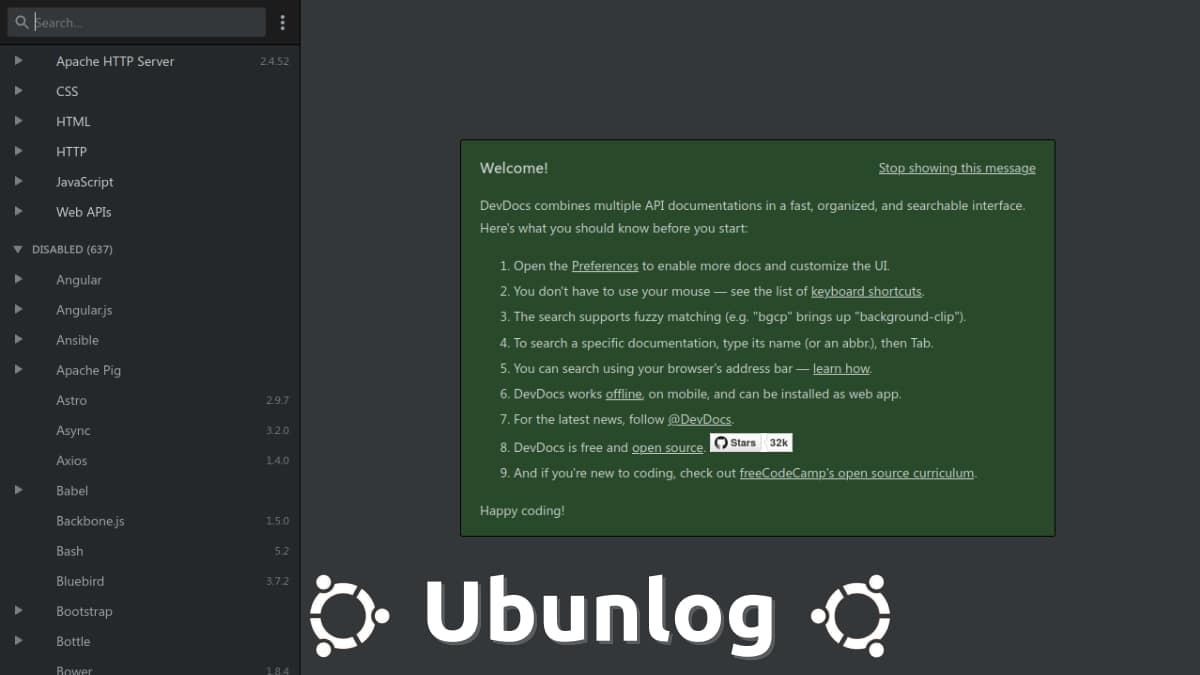
Task: Select Axios in the disabled list
Action: (x=71, y=461)
